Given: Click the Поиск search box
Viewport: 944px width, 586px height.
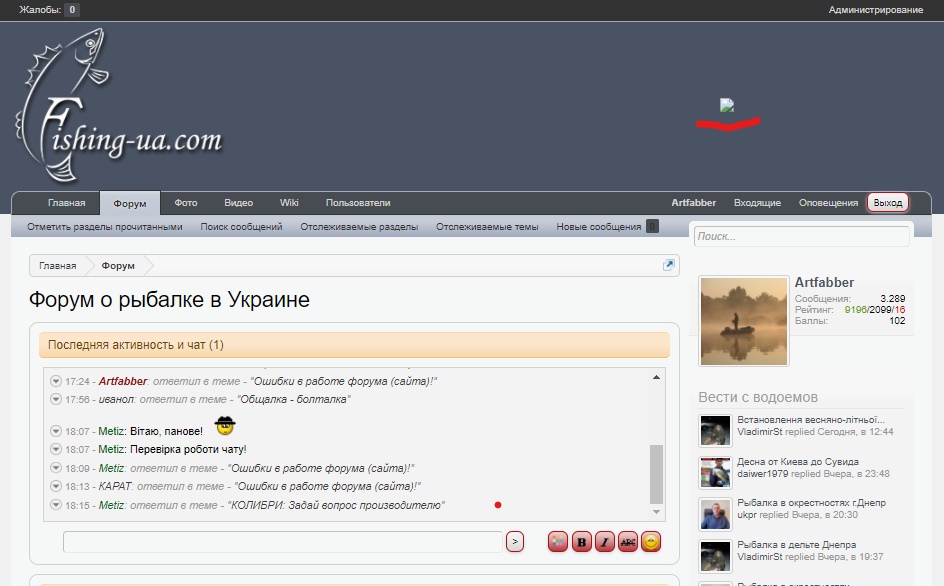Looking at the screenshot, I should point(802,236).
